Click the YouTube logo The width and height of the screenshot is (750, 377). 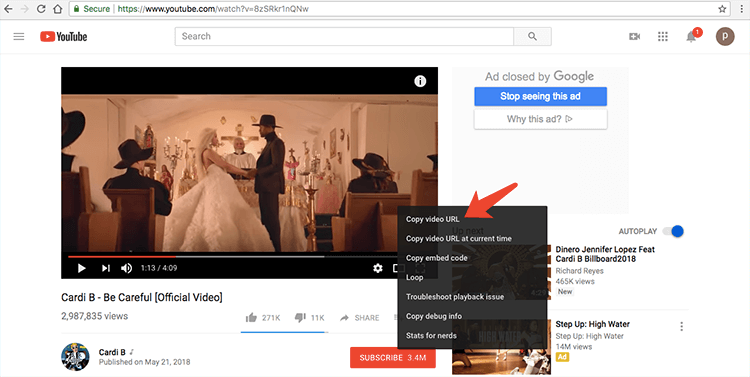(x=64, y=36)
